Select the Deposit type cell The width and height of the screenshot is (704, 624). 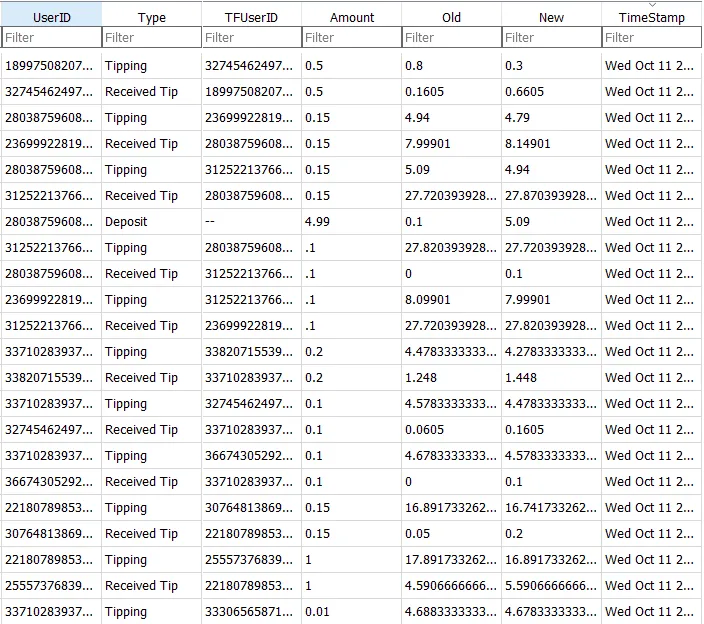tap(152, 221)
